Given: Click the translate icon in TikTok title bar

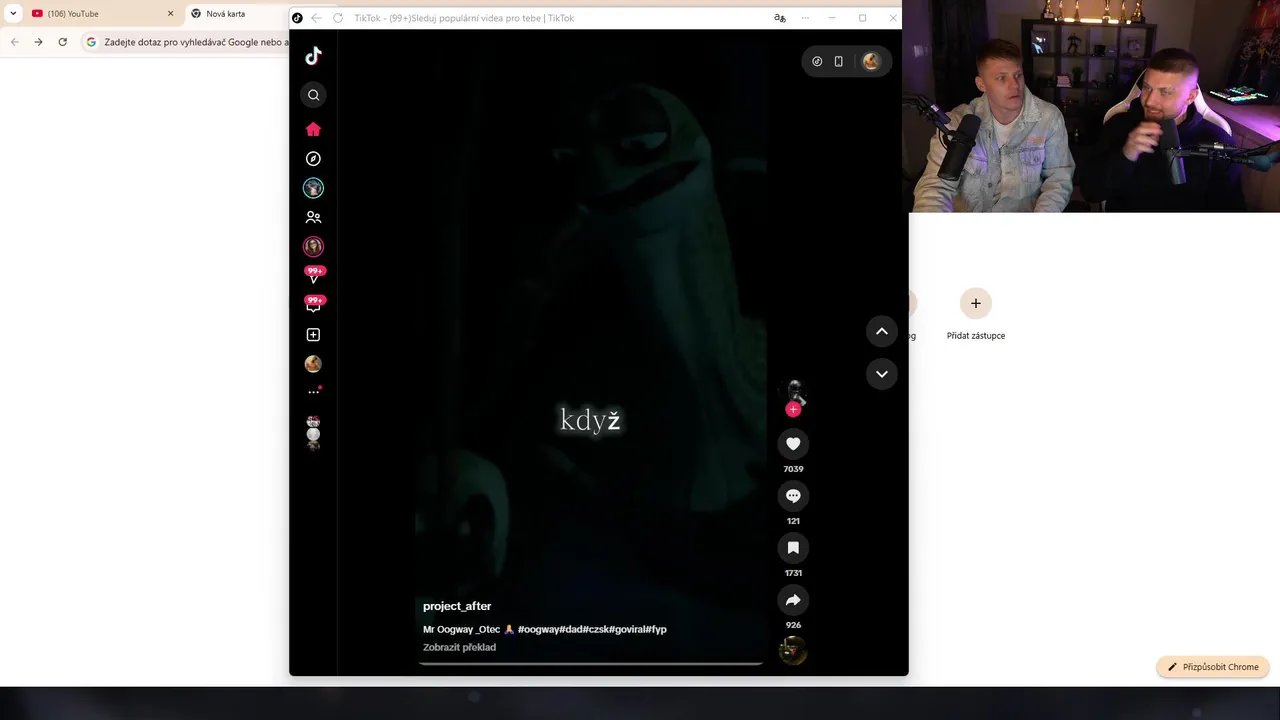Looking at the screenshot, I should pyautogui.click(x=780, y=18).
